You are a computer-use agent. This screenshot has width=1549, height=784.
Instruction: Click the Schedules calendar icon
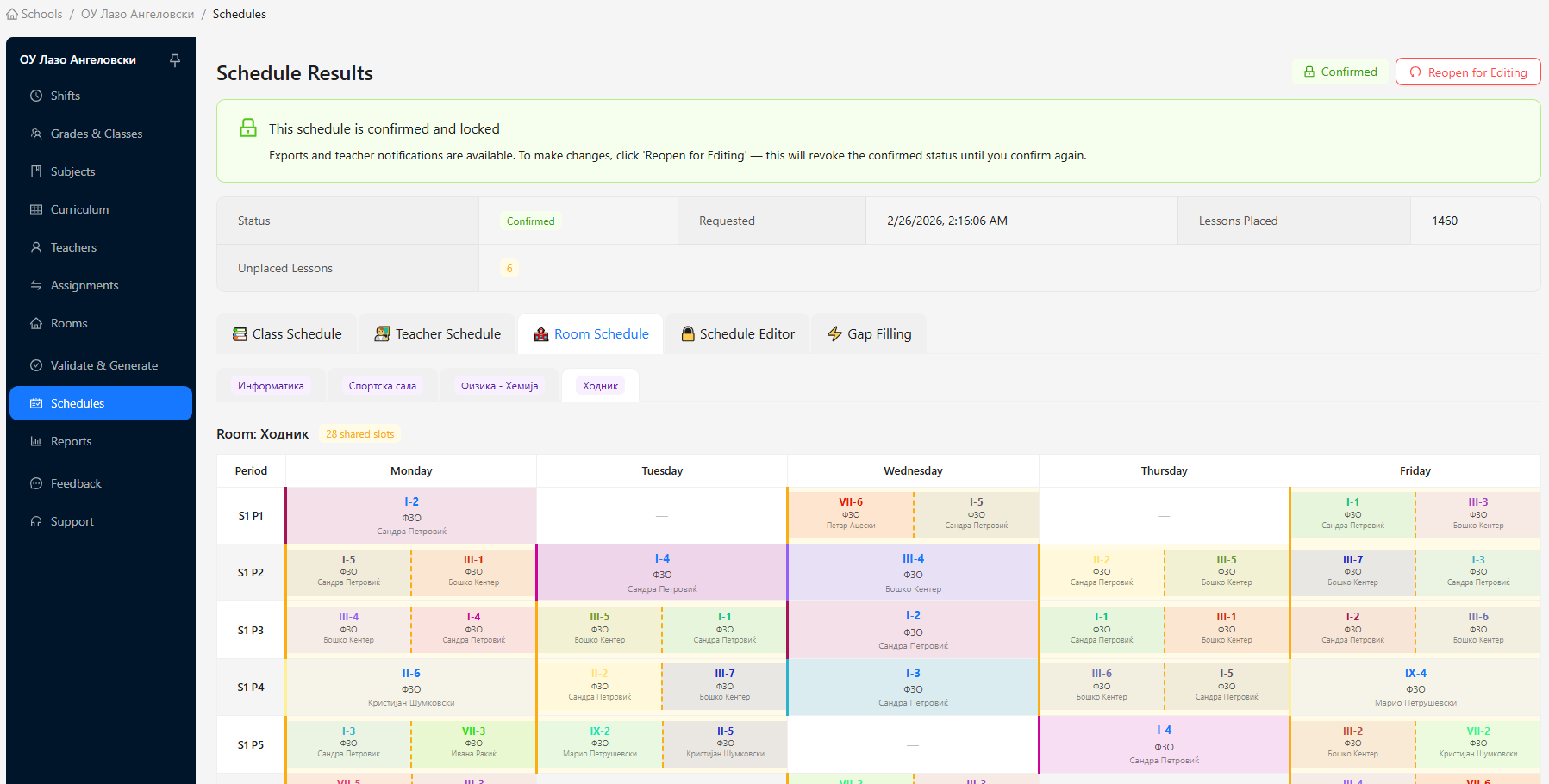pyautogui.click(x=36, y=403)
